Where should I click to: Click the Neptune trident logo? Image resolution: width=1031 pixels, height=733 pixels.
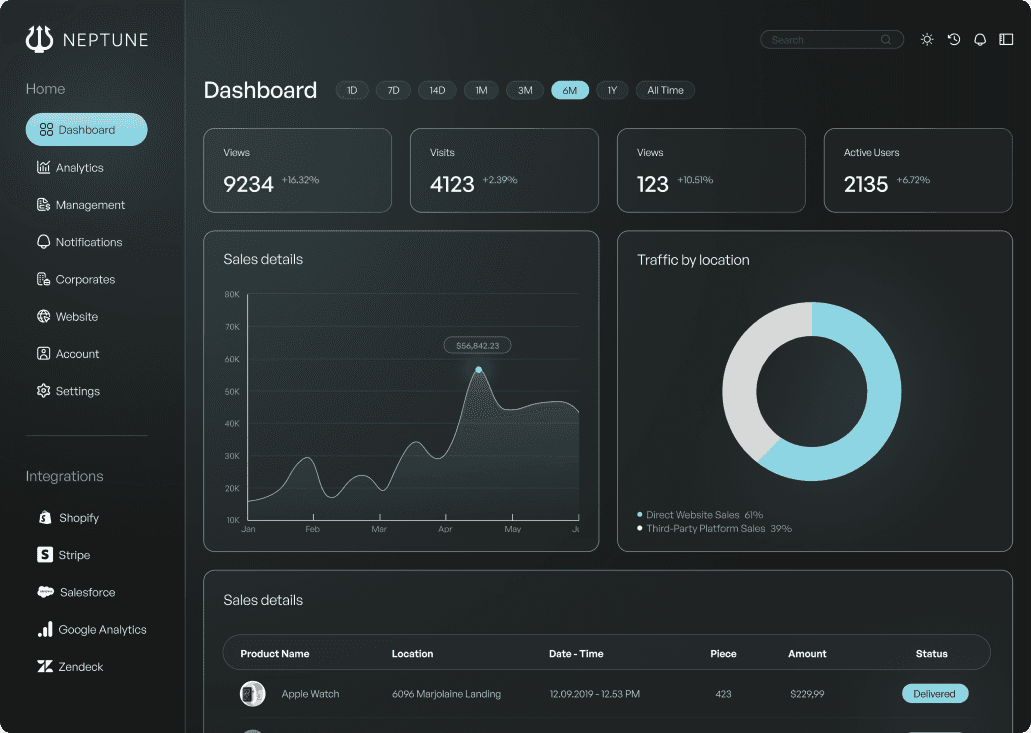click(39, 39)
